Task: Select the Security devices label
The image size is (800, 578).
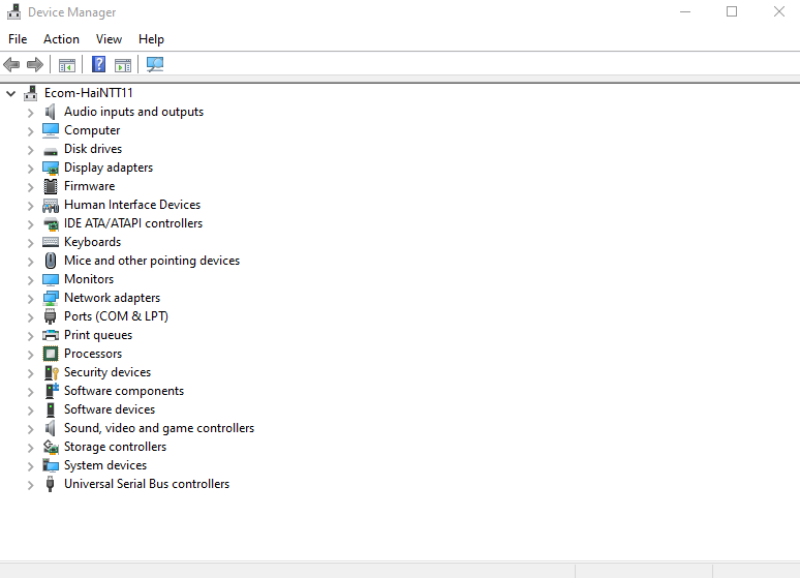Action: coord(107,372)
